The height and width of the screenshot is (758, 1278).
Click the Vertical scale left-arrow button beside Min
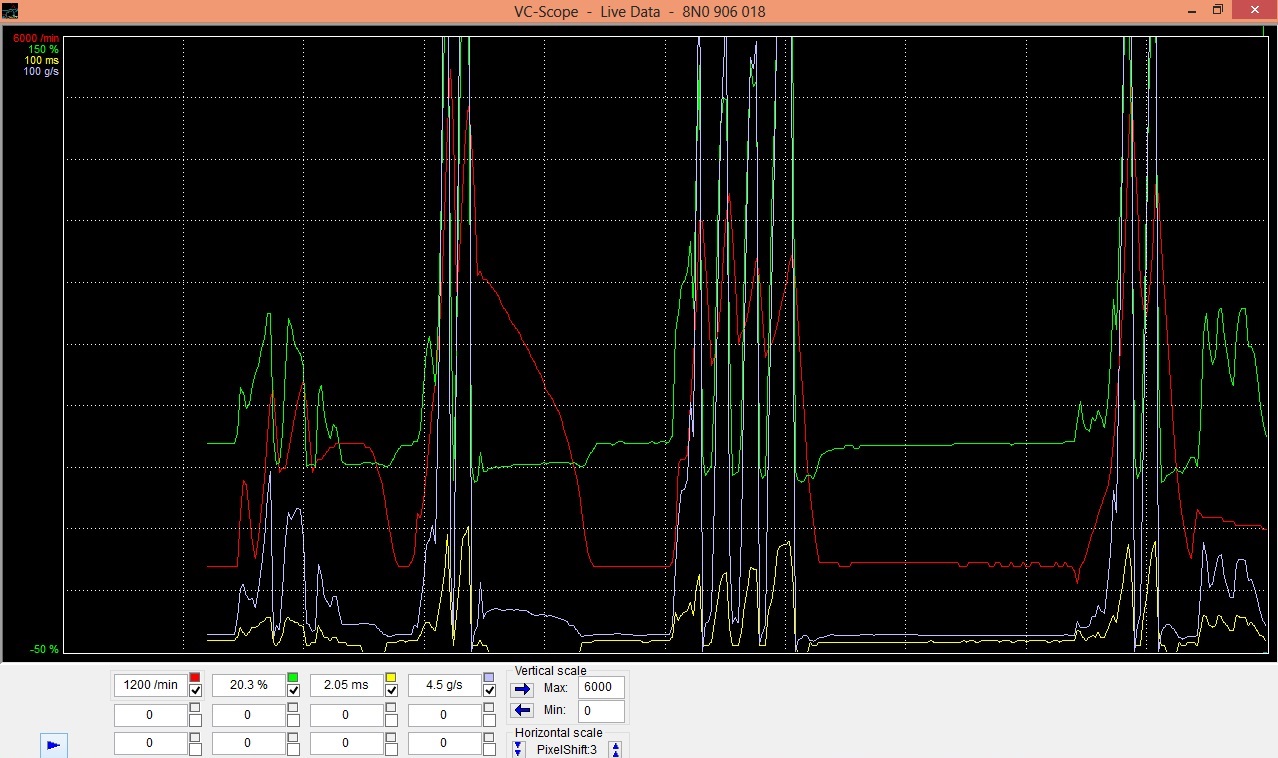tap(522, 711)
